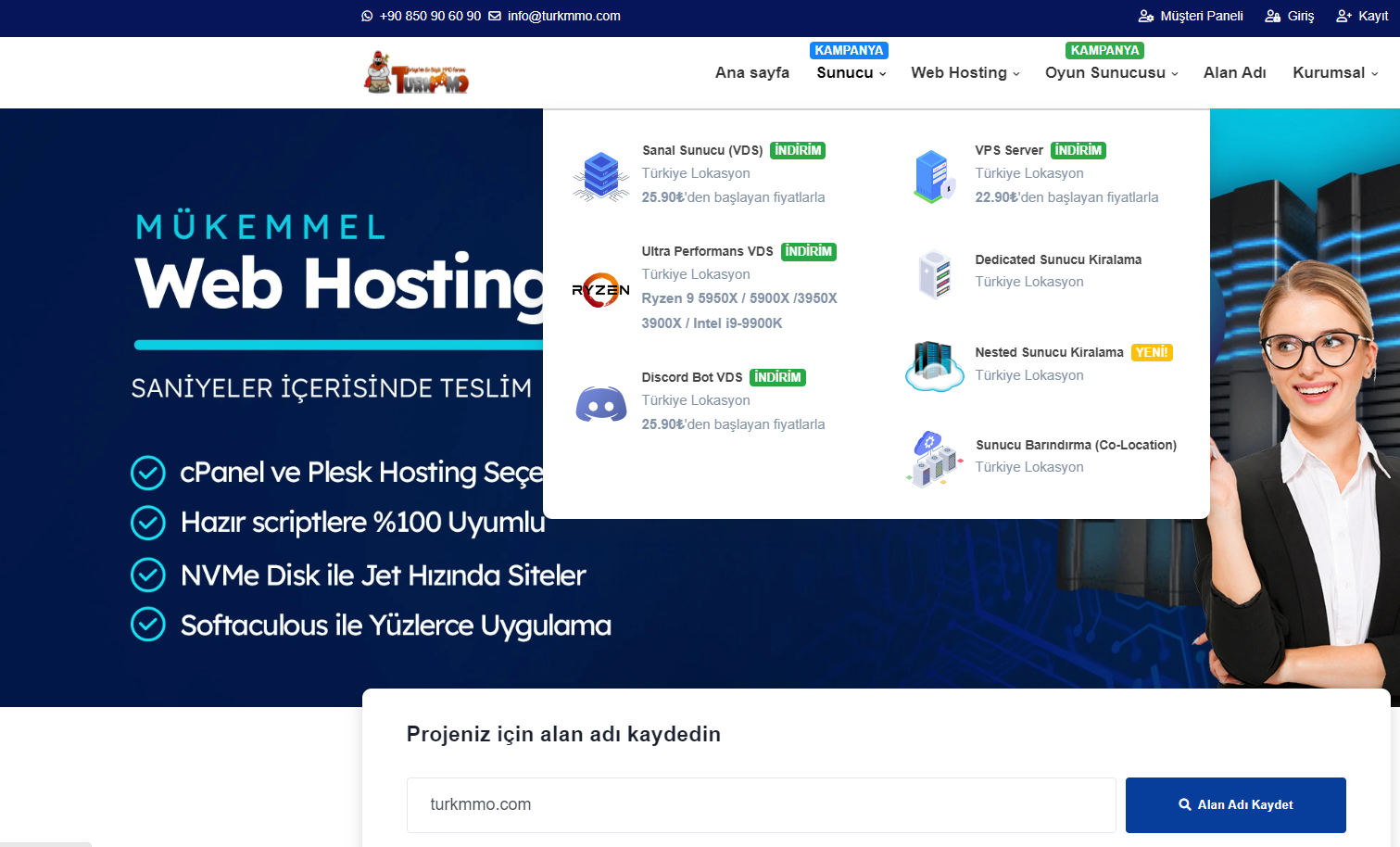Click the Alan Adı Kaydet button
Viewport: 1400px width, 847px height.
click(x=1235, y=805)
